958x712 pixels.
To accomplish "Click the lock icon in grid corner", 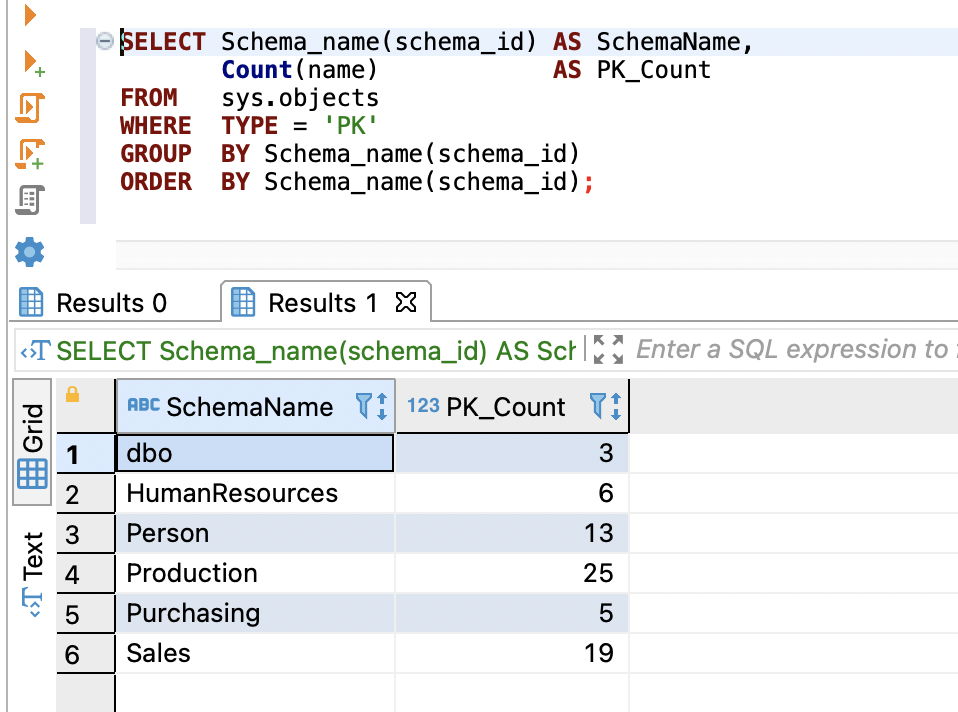I will 72,395.
